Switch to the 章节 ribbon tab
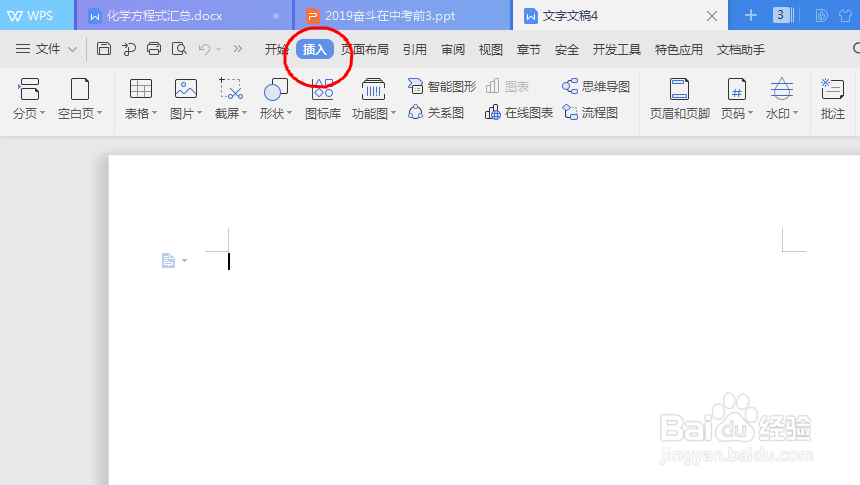The image size is (860, 485). click(x=529, y=49)
